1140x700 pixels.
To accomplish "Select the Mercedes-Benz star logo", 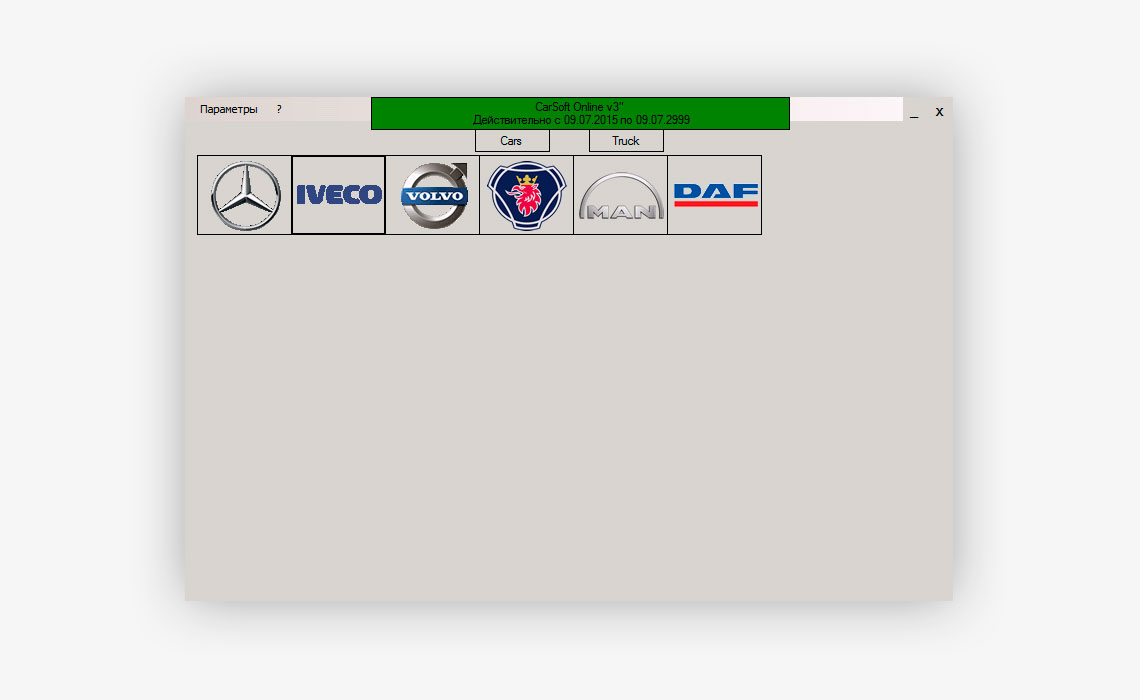I will [x=245, y=195].
